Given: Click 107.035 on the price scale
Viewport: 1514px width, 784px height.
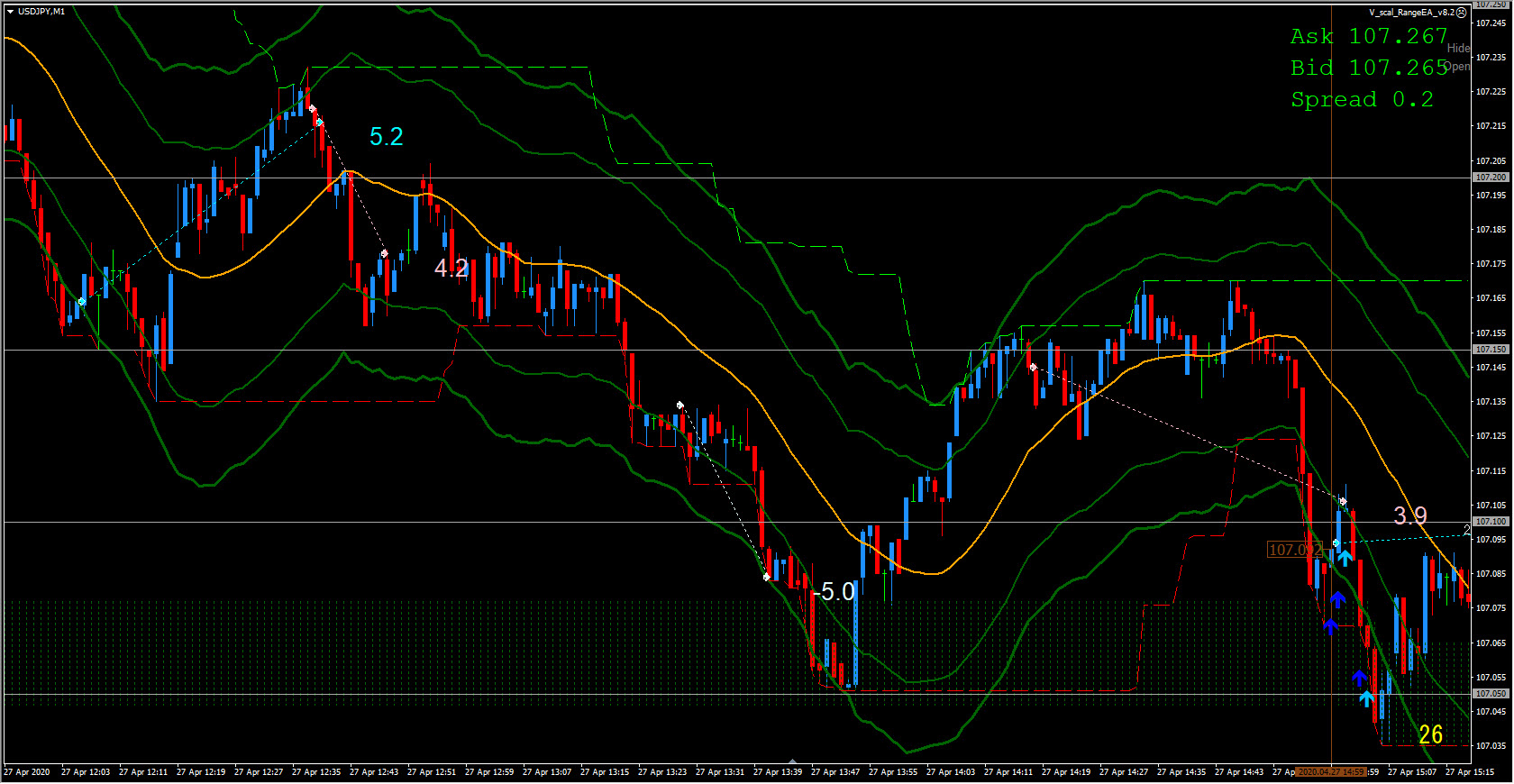Looking at the screenshot, I should pyautogui.click(x=1491, y=745).
